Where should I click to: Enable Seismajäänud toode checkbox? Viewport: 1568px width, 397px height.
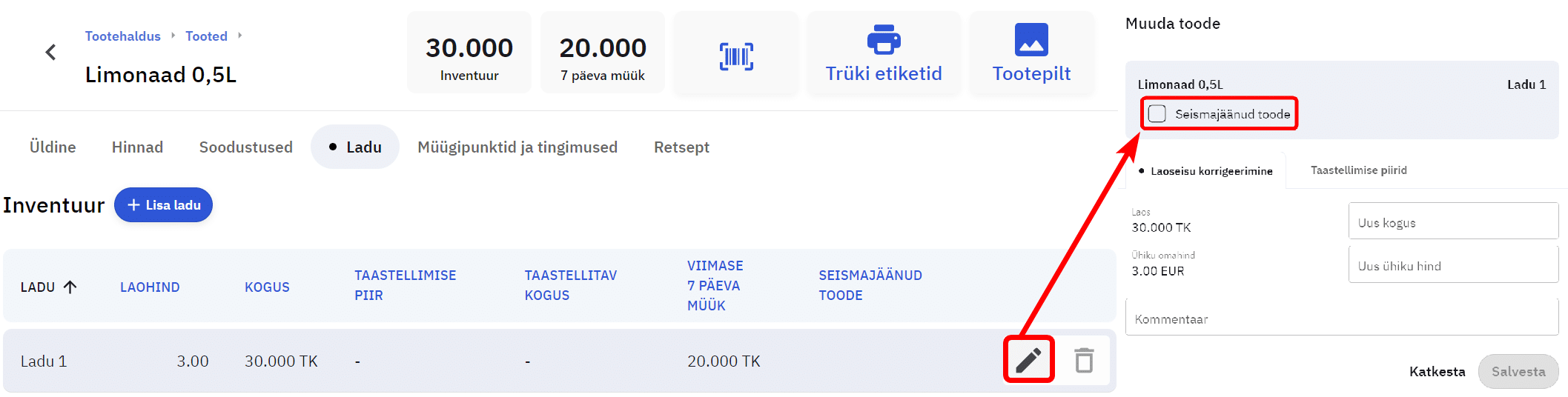click(1157, 114)
